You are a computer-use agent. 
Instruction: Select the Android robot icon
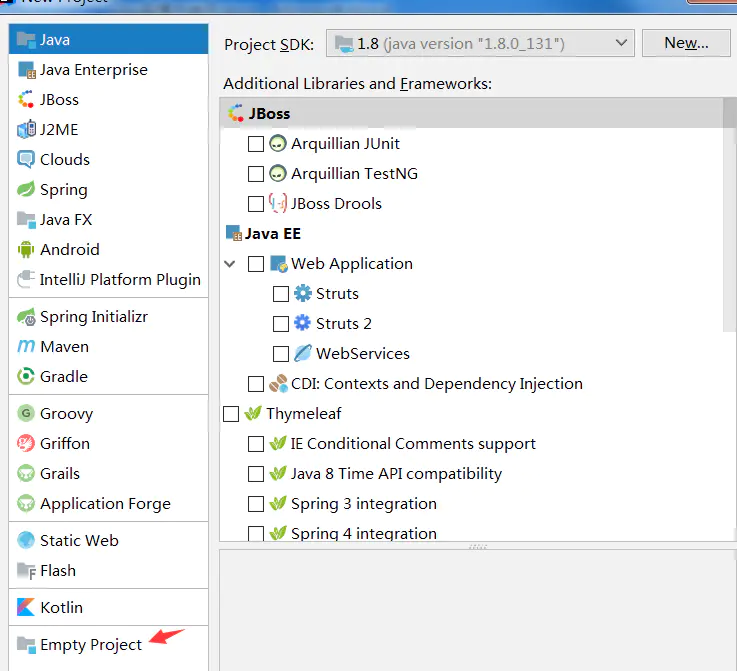[26, 250]
